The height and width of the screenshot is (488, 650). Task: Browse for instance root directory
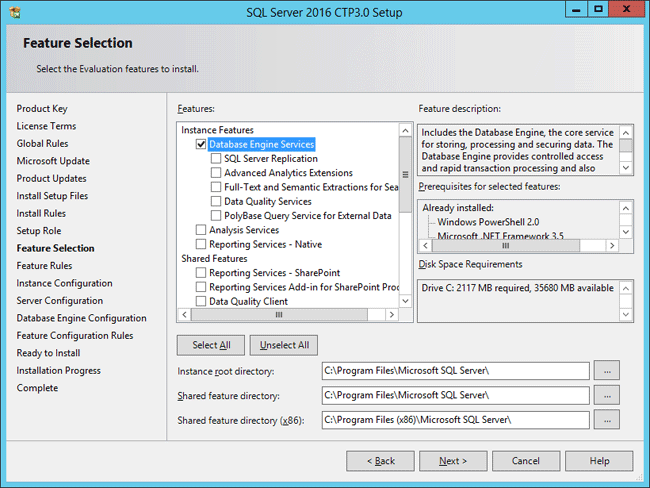pyautogui.click(x=606, y=371)
